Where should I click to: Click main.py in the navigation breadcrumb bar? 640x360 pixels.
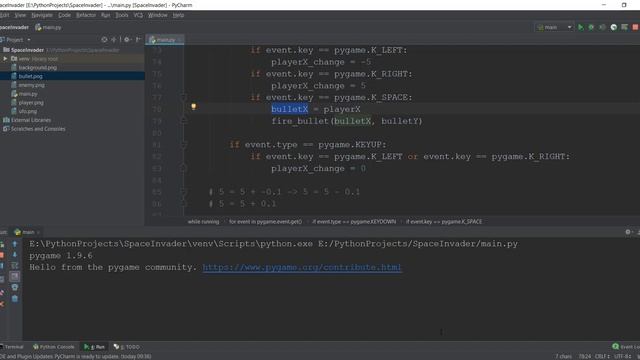click(x=48, y=27)
